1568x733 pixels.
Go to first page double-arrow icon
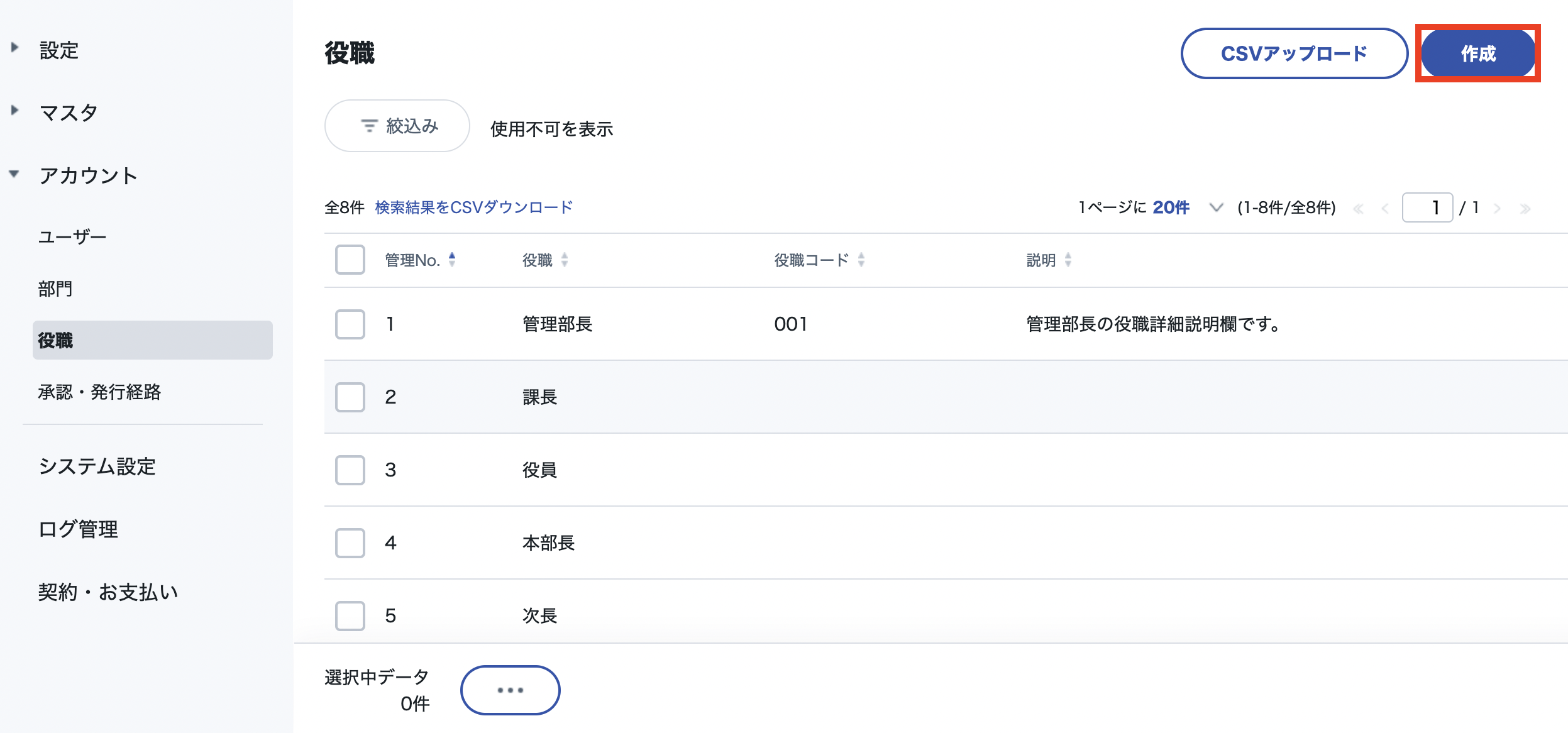click(1358, 209)
